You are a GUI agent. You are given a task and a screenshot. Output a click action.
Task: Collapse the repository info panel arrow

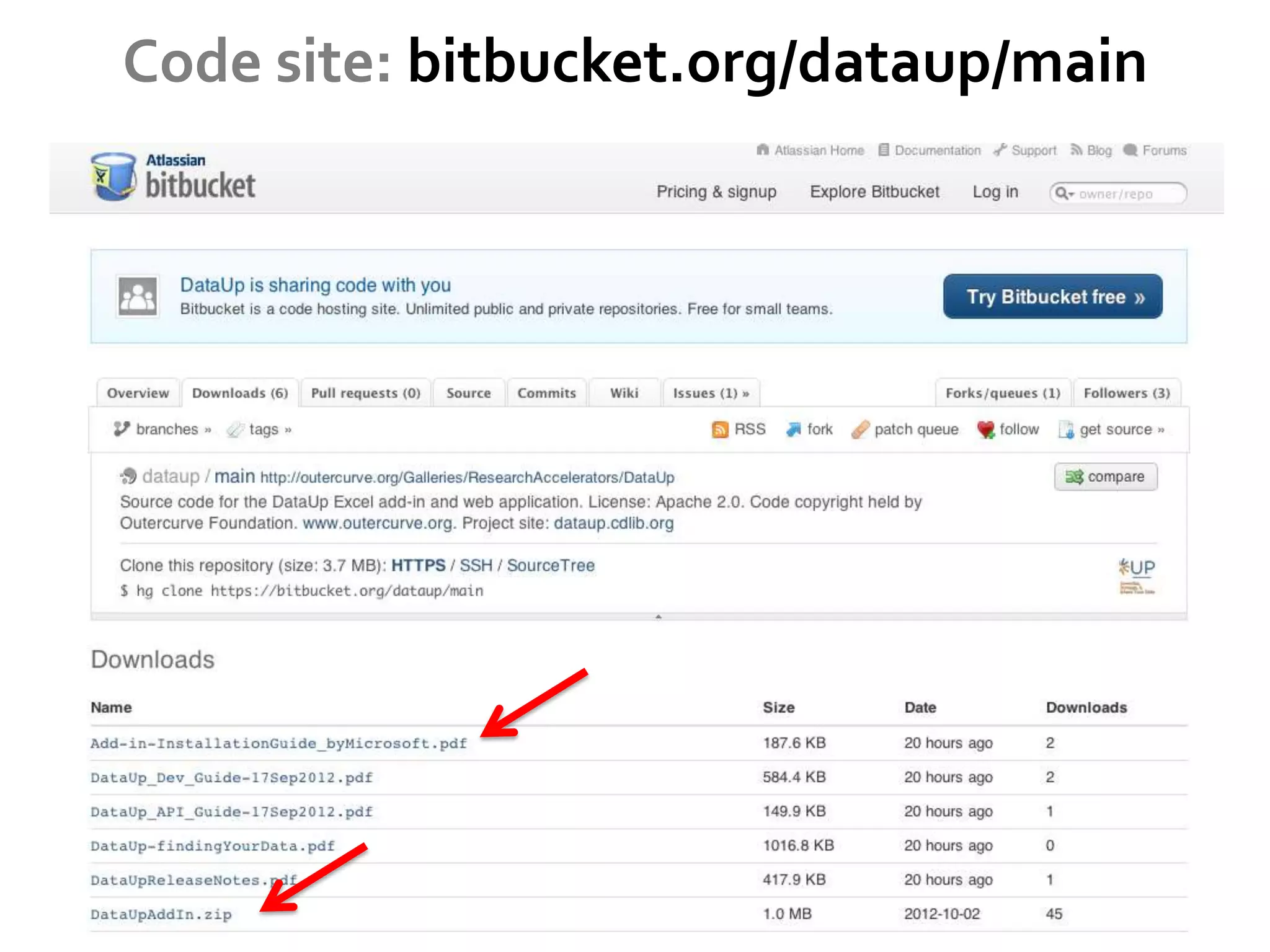[659, 617]
